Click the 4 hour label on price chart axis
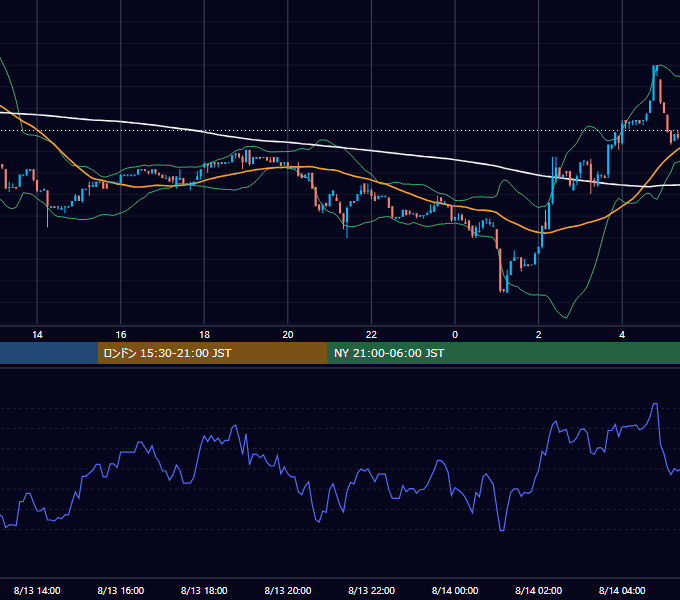Viewport: 680px width, 600px height. pyautogui.click(x=622, y=335)
